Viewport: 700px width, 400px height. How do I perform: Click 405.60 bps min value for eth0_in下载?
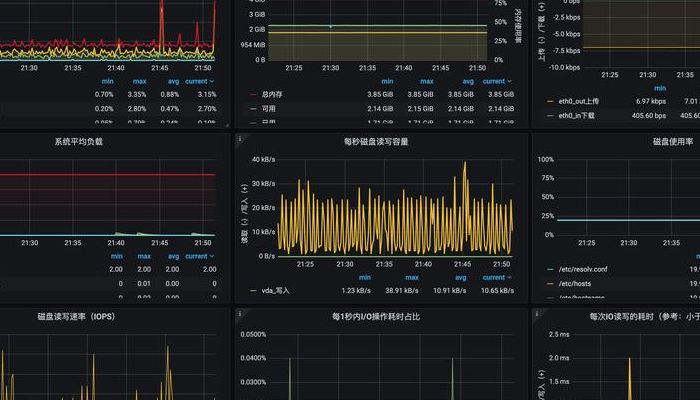[649, 116]
